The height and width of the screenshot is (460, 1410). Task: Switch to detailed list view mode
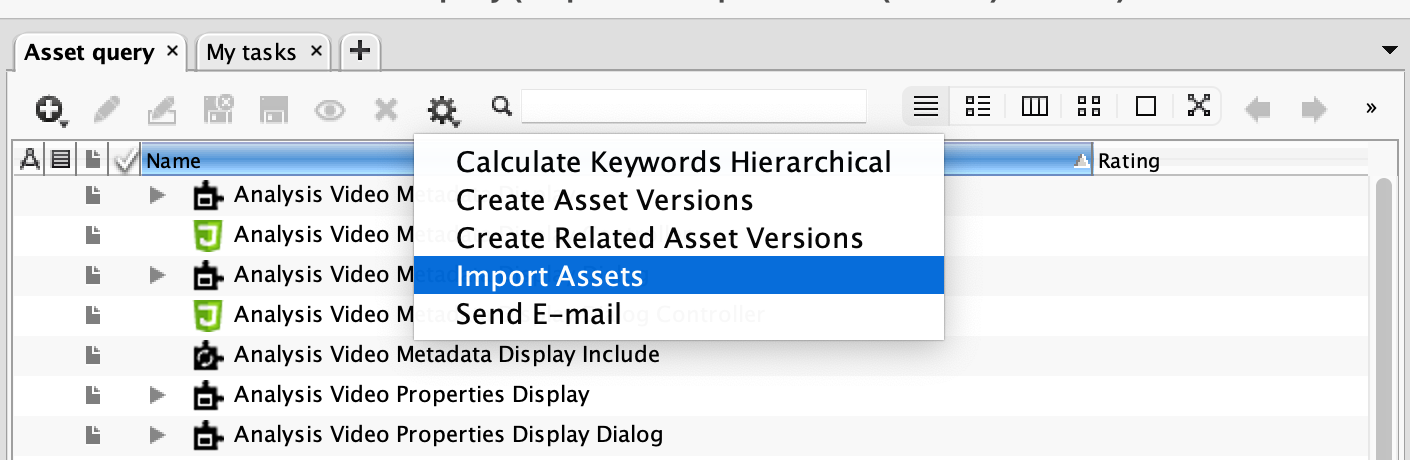coord(977,106)
